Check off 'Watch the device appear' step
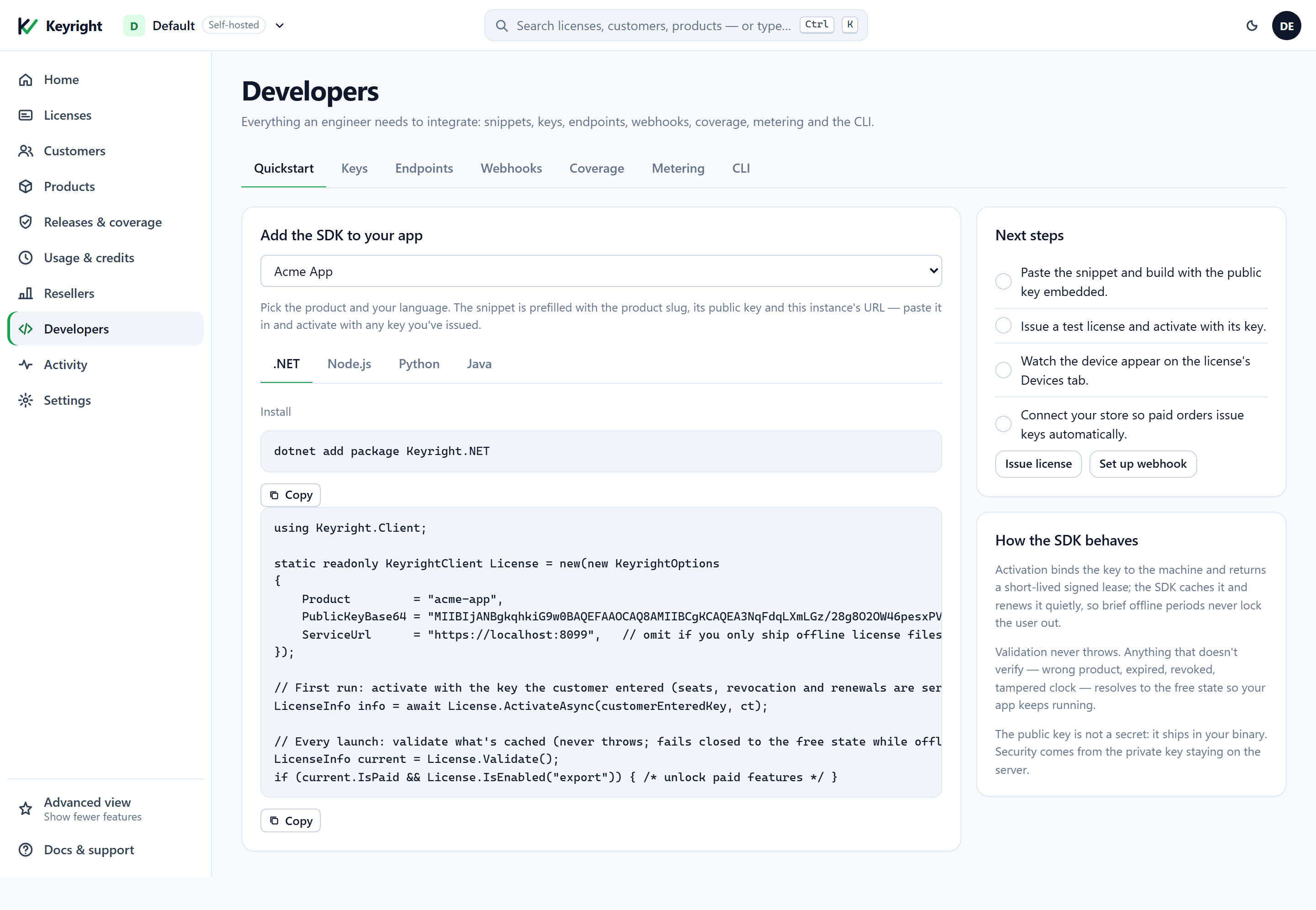1316x910 pixels. 1003,370
